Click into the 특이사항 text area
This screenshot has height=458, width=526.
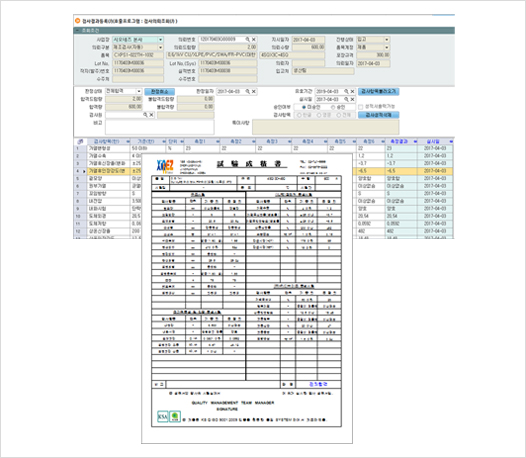click(325, 127)
